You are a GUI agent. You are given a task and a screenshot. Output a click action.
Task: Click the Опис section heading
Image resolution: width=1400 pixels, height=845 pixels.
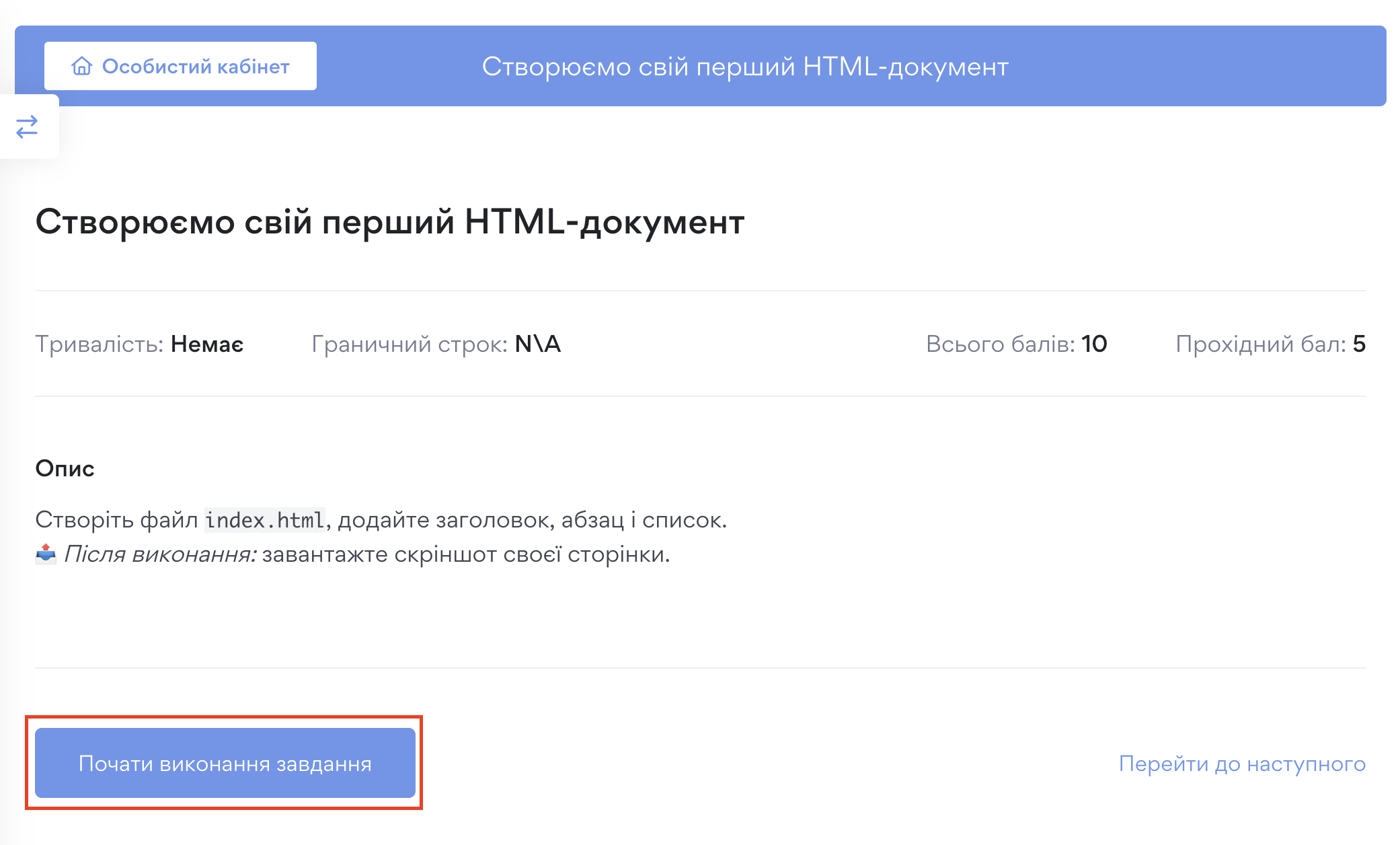click(65, 468)
